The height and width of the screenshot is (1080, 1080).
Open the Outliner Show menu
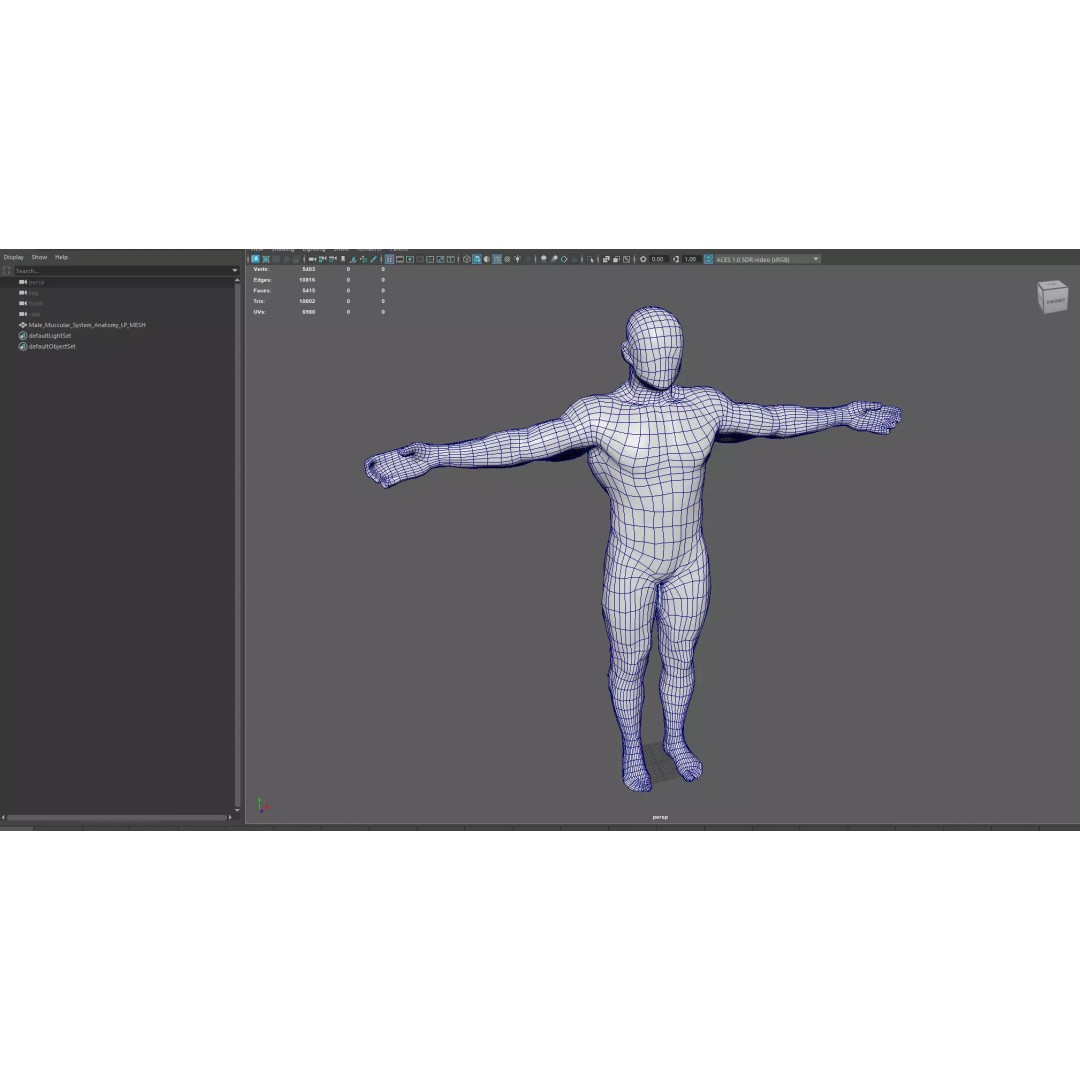(39, 257)
